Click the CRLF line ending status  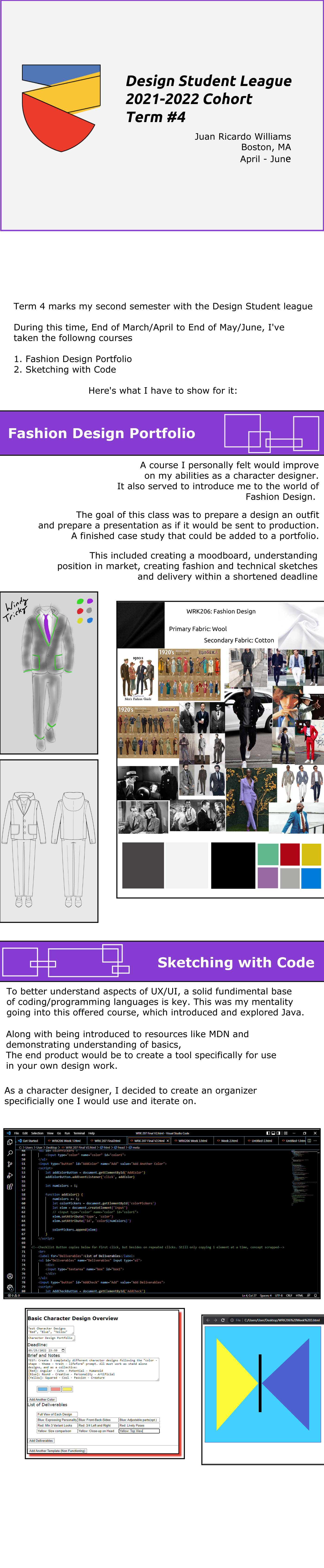click(x=289, y=1295)
